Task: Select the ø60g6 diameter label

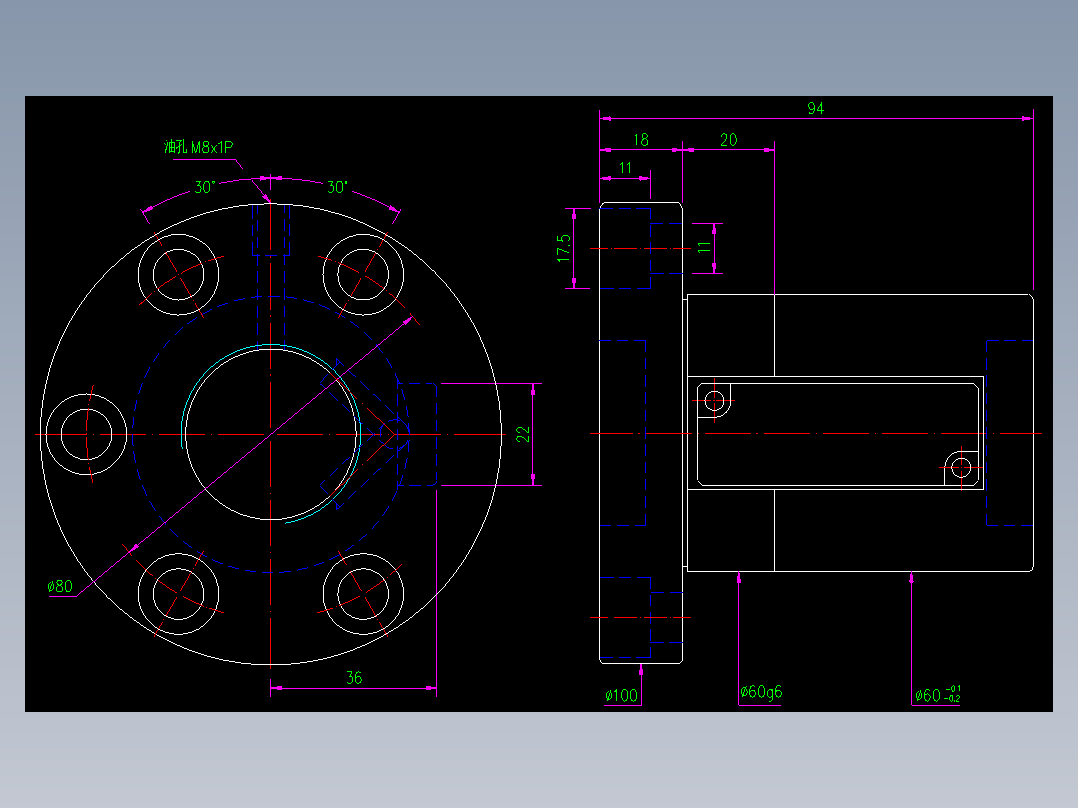Action: (x=761, y=692)
